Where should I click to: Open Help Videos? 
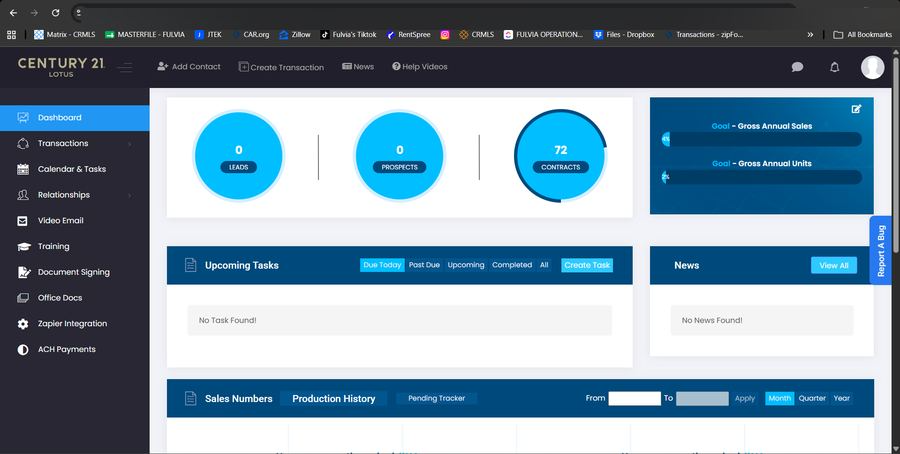pyautogui.click(x=420, y=67)
